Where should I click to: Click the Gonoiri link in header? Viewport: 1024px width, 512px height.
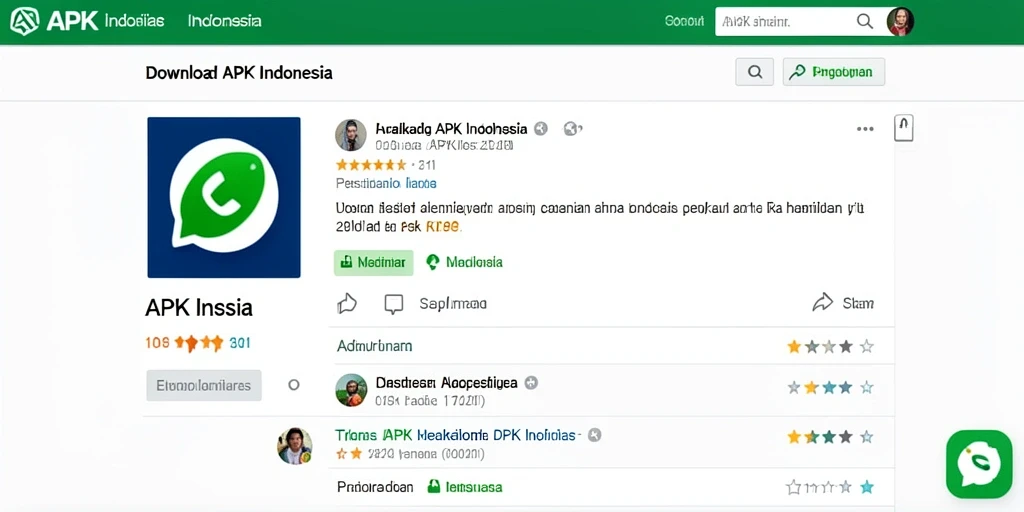click(x=684, y=21)
